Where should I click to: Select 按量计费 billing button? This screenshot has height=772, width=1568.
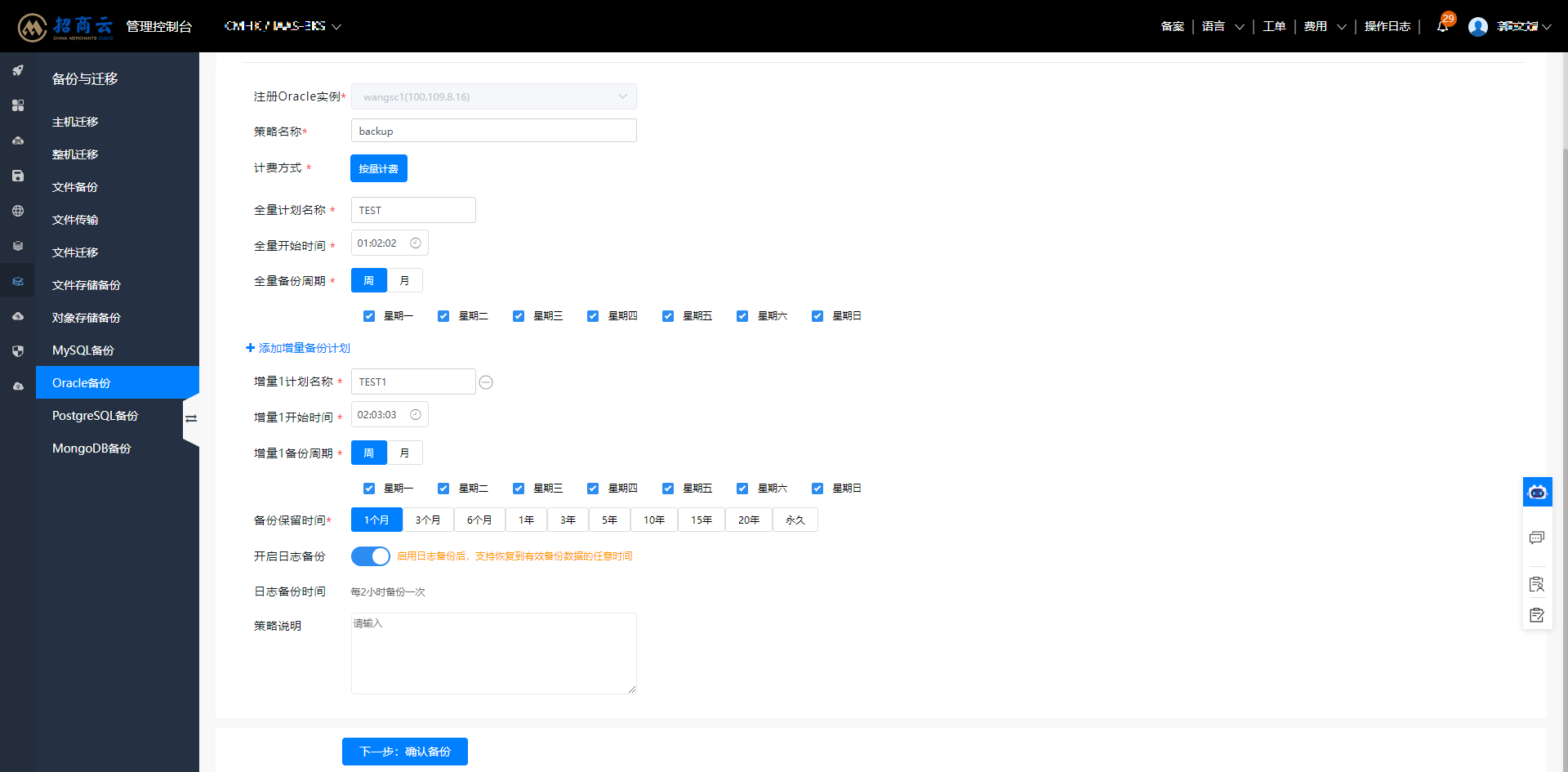pos(379,168)
